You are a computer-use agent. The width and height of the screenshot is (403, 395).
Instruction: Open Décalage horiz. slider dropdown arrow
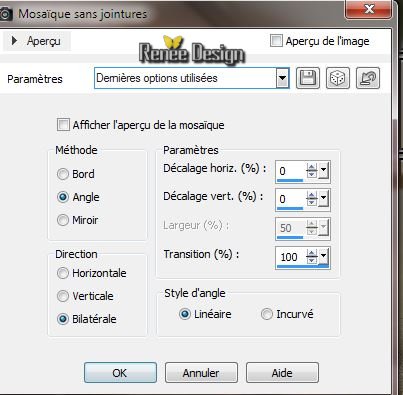tap(323, 171)
